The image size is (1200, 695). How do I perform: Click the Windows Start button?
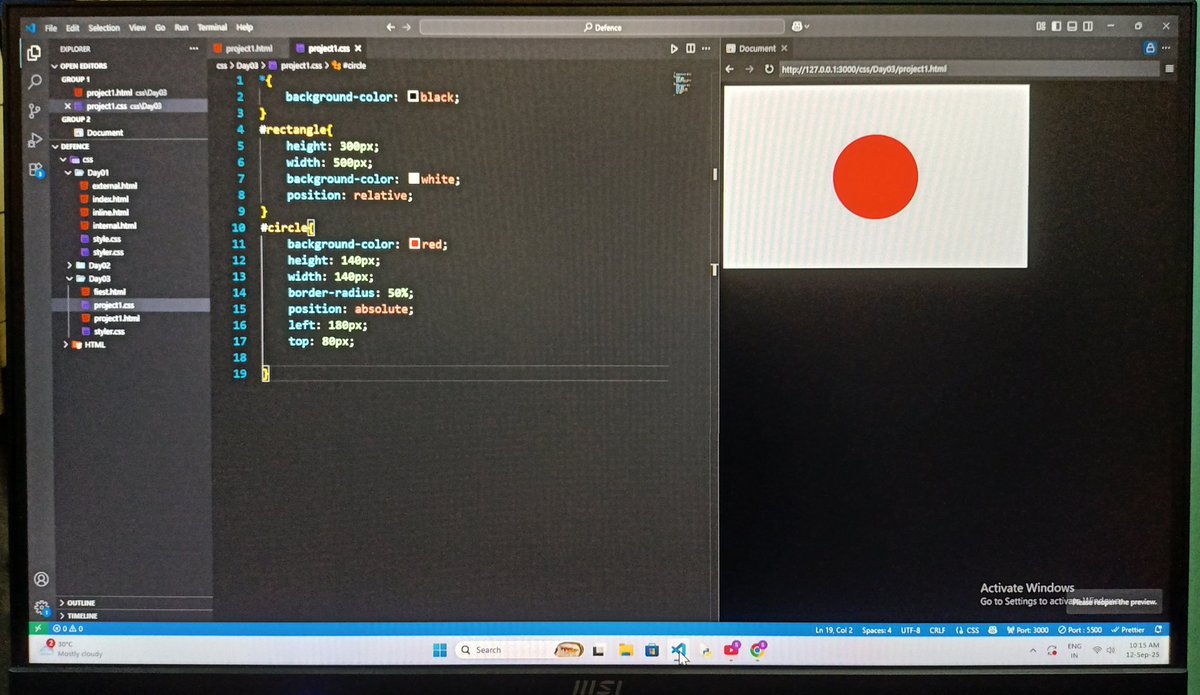tap(440, 650)
